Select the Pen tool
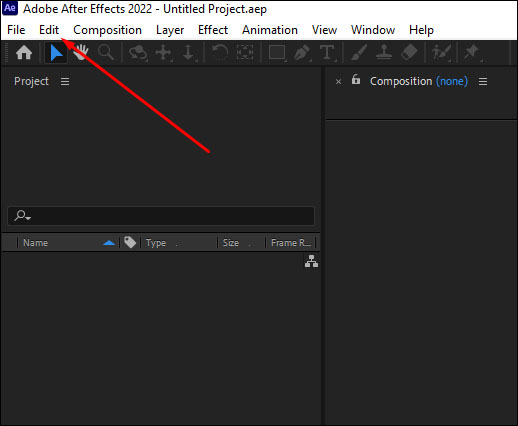Image resolution: width=518 pixels, height=426 pixels. [302, 53]
